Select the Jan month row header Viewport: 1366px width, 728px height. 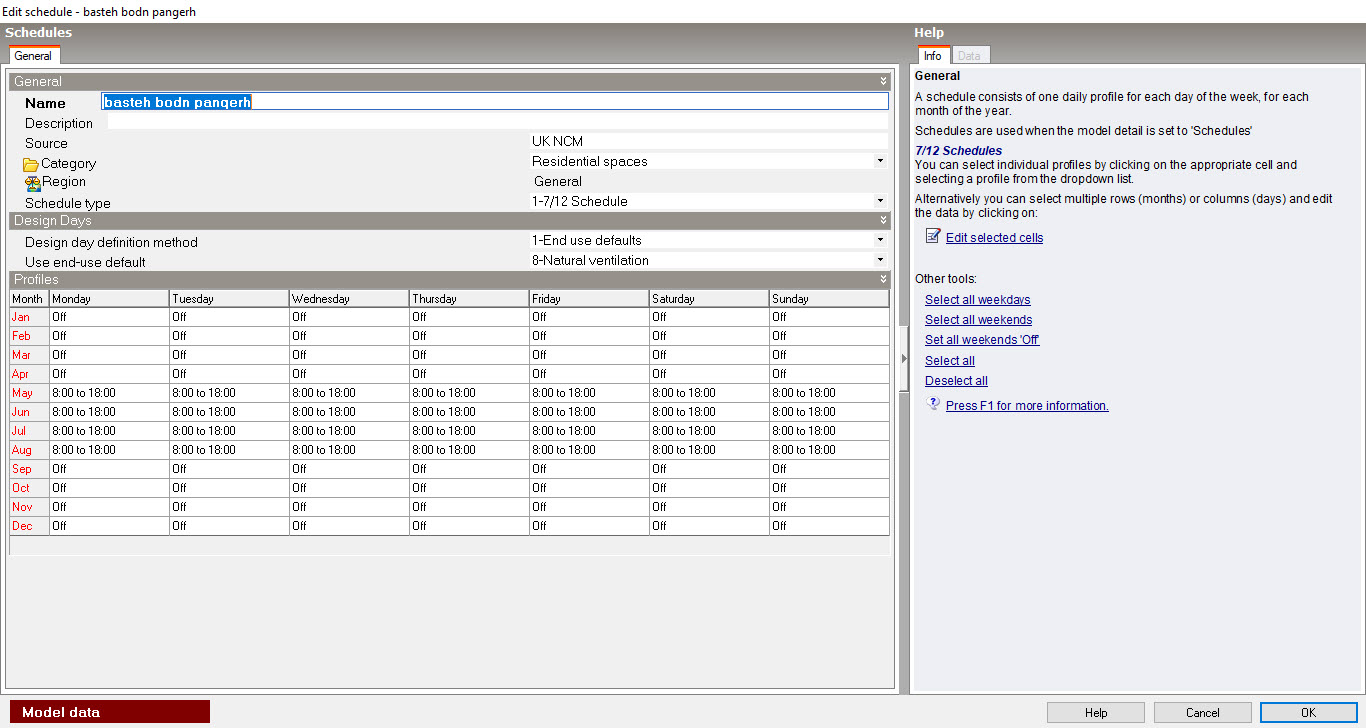(29, 317)
